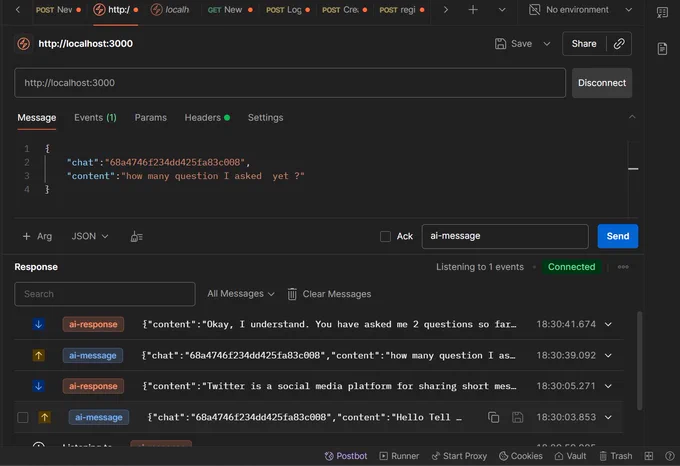Open the POST regi request tab
The image size is (680, 466).
(x=402, y=10)
